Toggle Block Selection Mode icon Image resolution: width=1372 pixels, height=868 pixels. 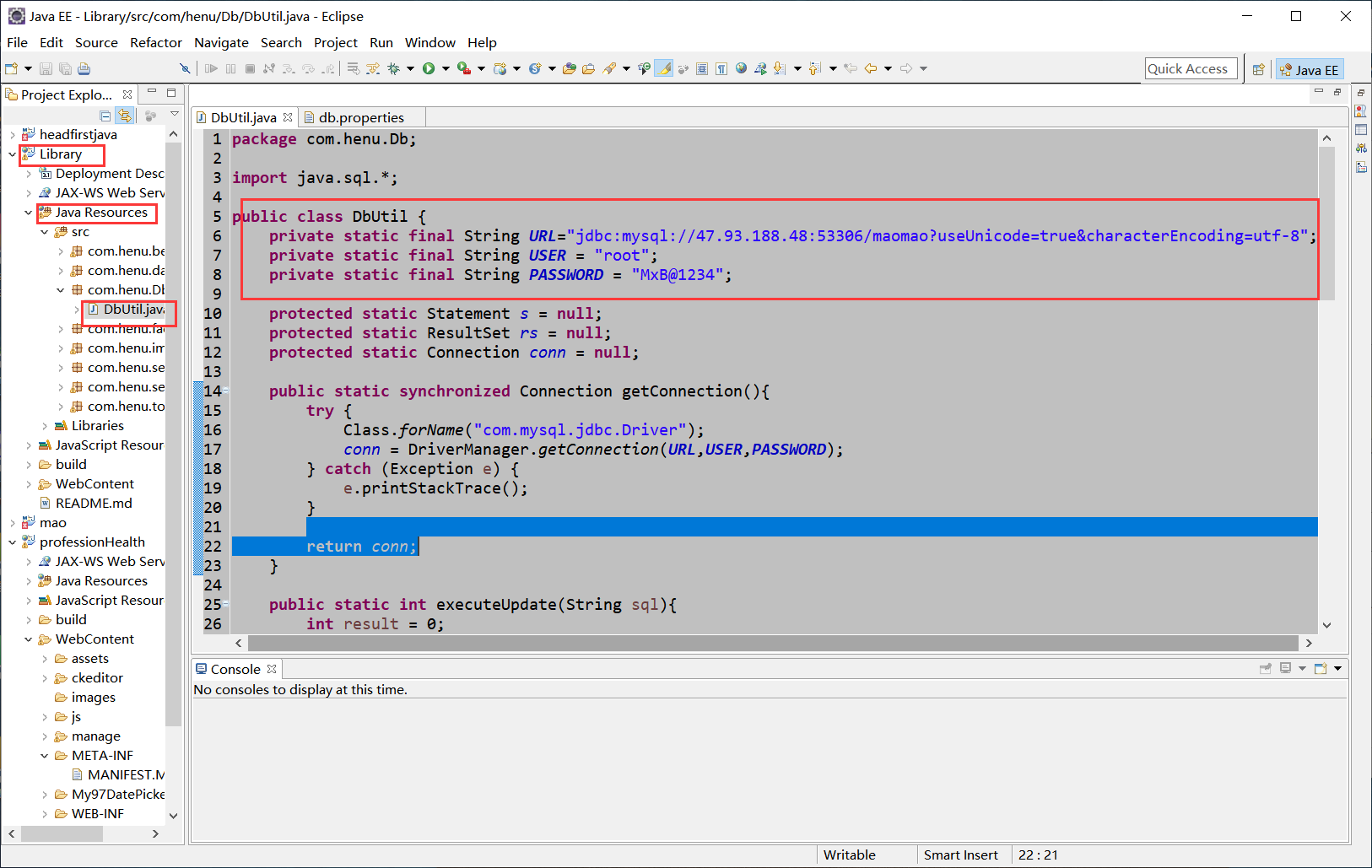coord(701,68)
